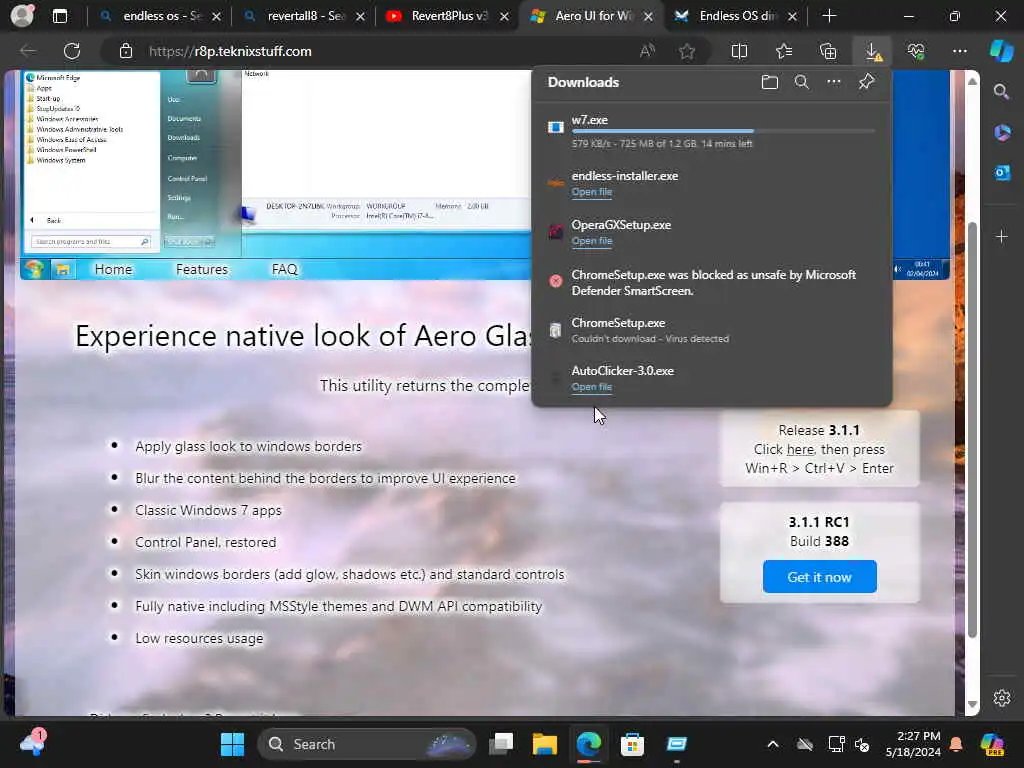The height and width of the screenshot is (768, 1024).
Task: Click the 'here' link in Release box
Action: click(x=800, y=449)
